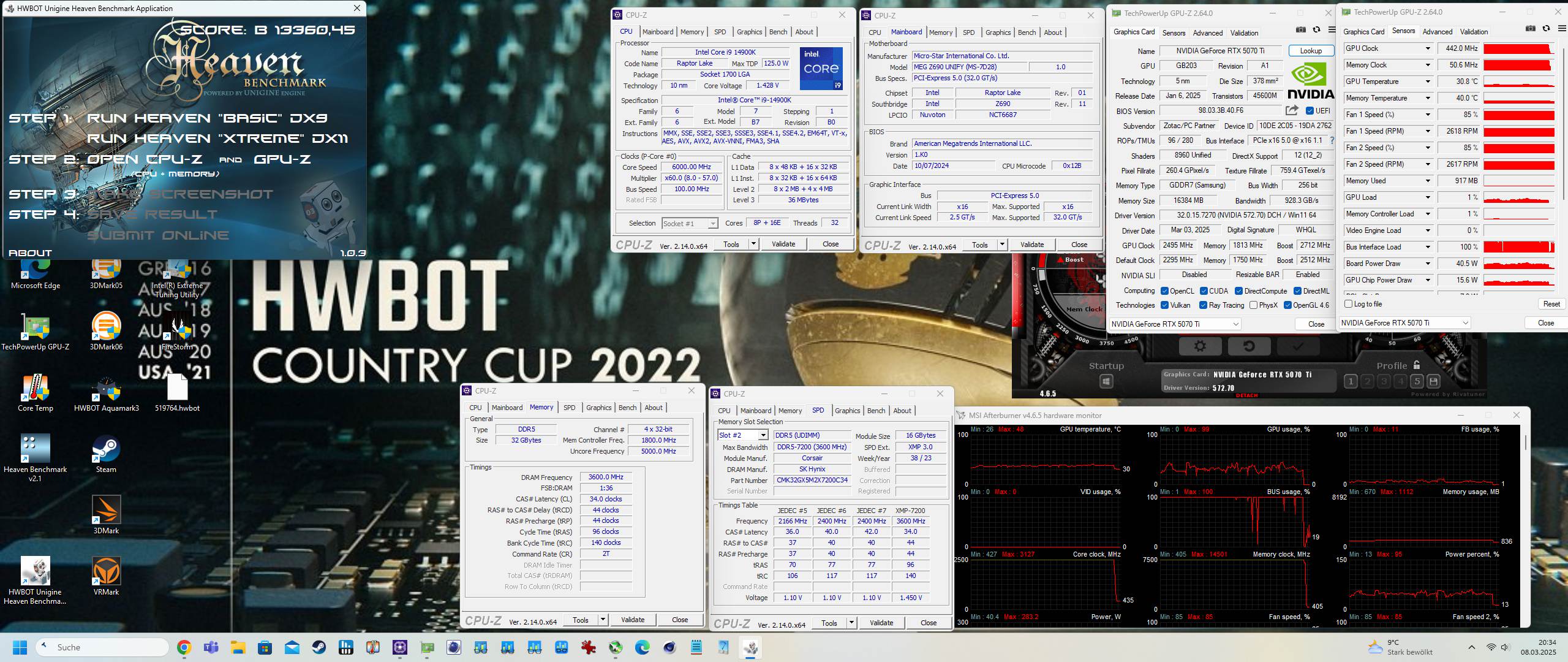Open Steam from the taskbar
Viewport: 1568px width, 662px height.
tap(318, 647)
